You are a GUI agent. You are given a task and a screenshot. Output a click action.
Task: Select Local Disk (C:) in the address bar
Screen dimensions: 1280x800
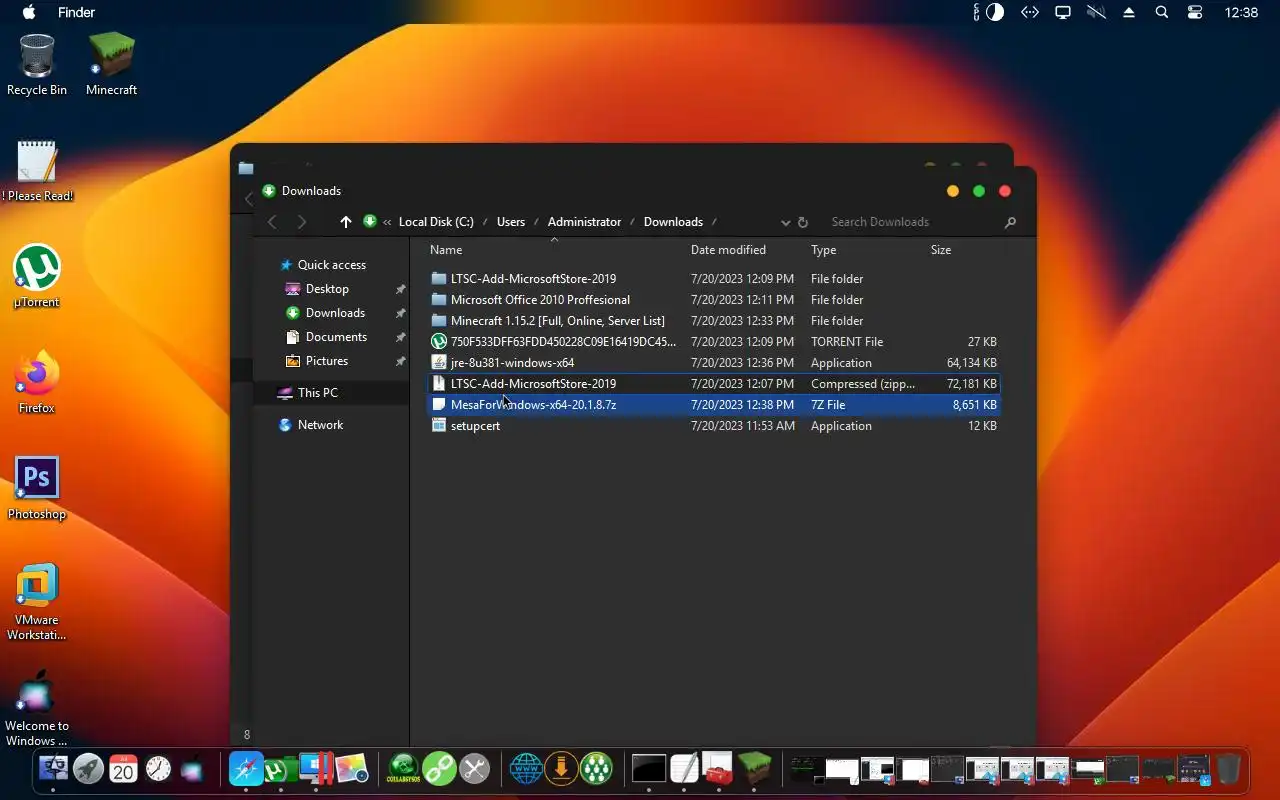tap(436, 222)
